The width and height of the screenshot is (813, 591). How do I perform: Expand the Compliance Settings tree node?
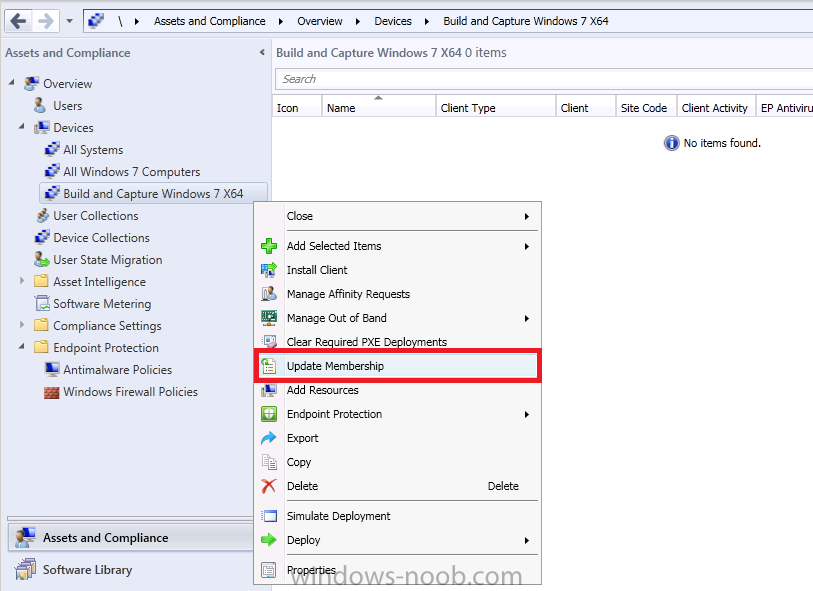(22, 325)
